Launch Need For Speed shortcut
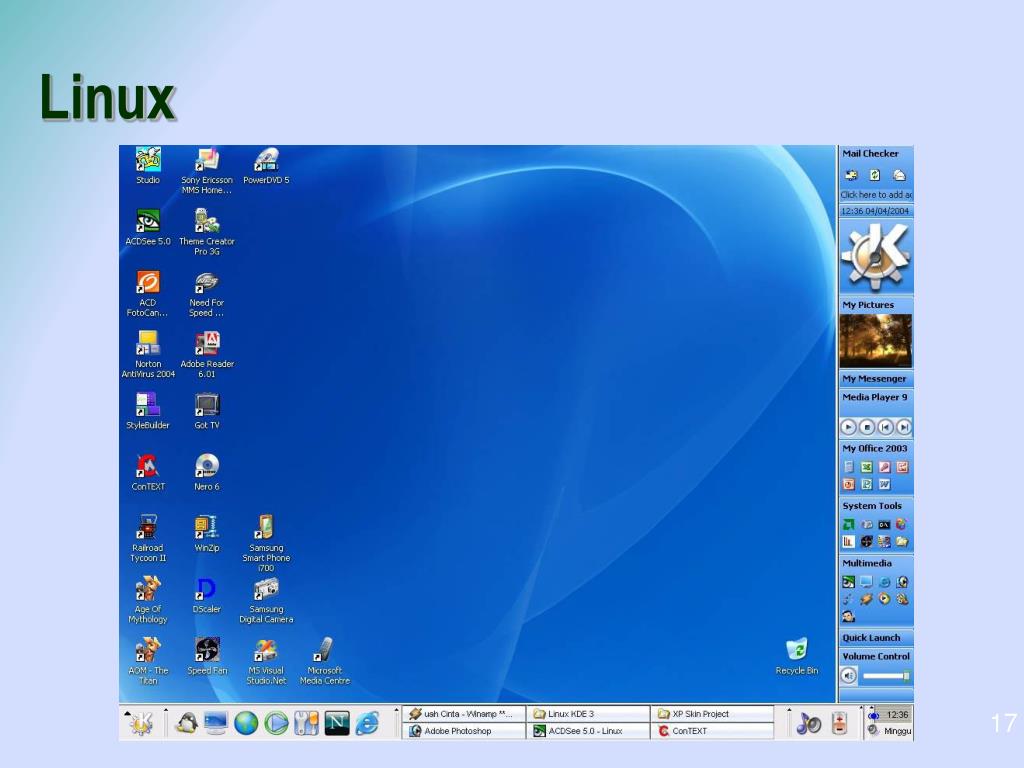1024x768 pixels. (206, 294)
